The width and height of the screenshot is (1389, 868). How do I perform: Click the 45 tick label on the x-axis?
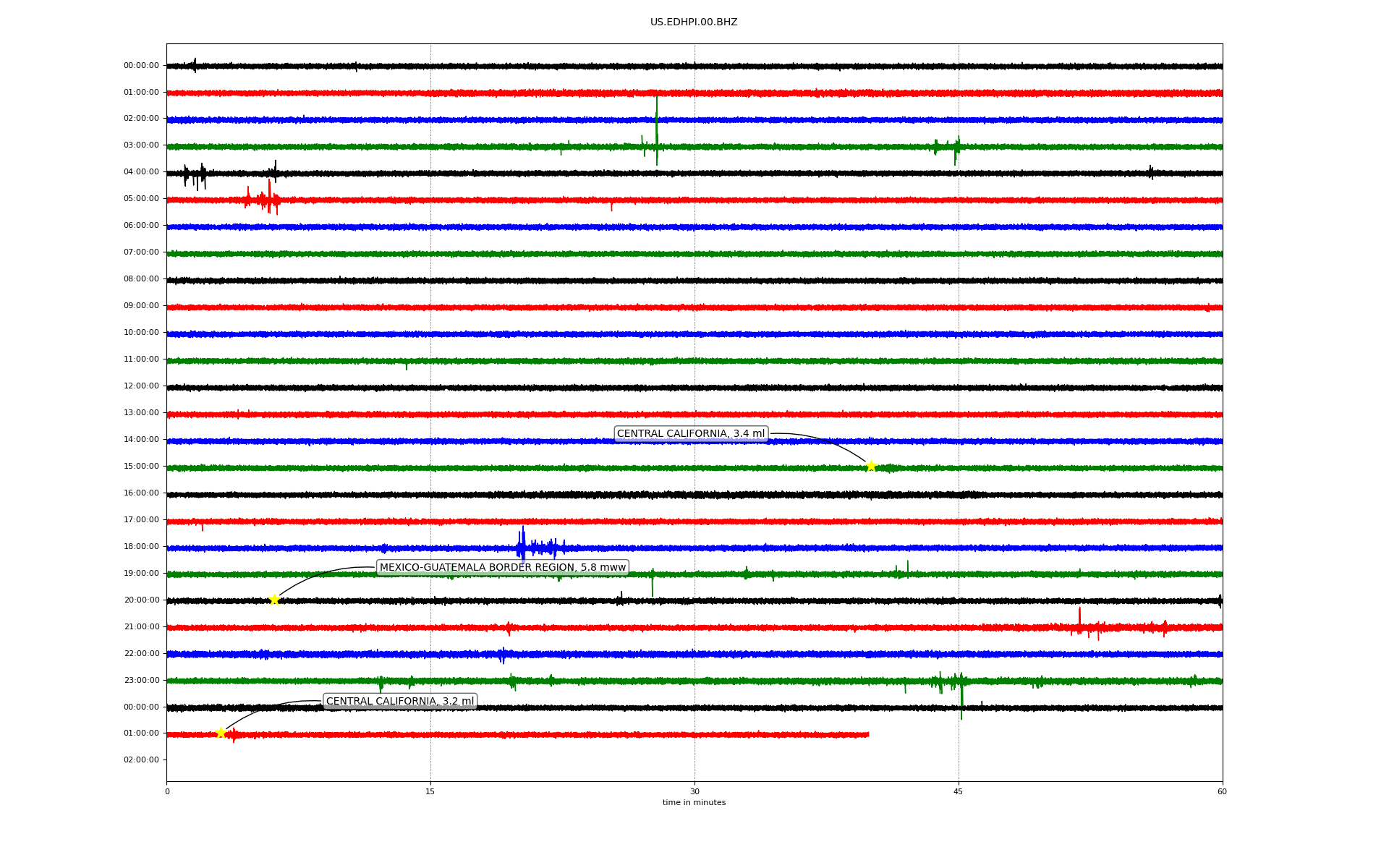pos(958,791)
